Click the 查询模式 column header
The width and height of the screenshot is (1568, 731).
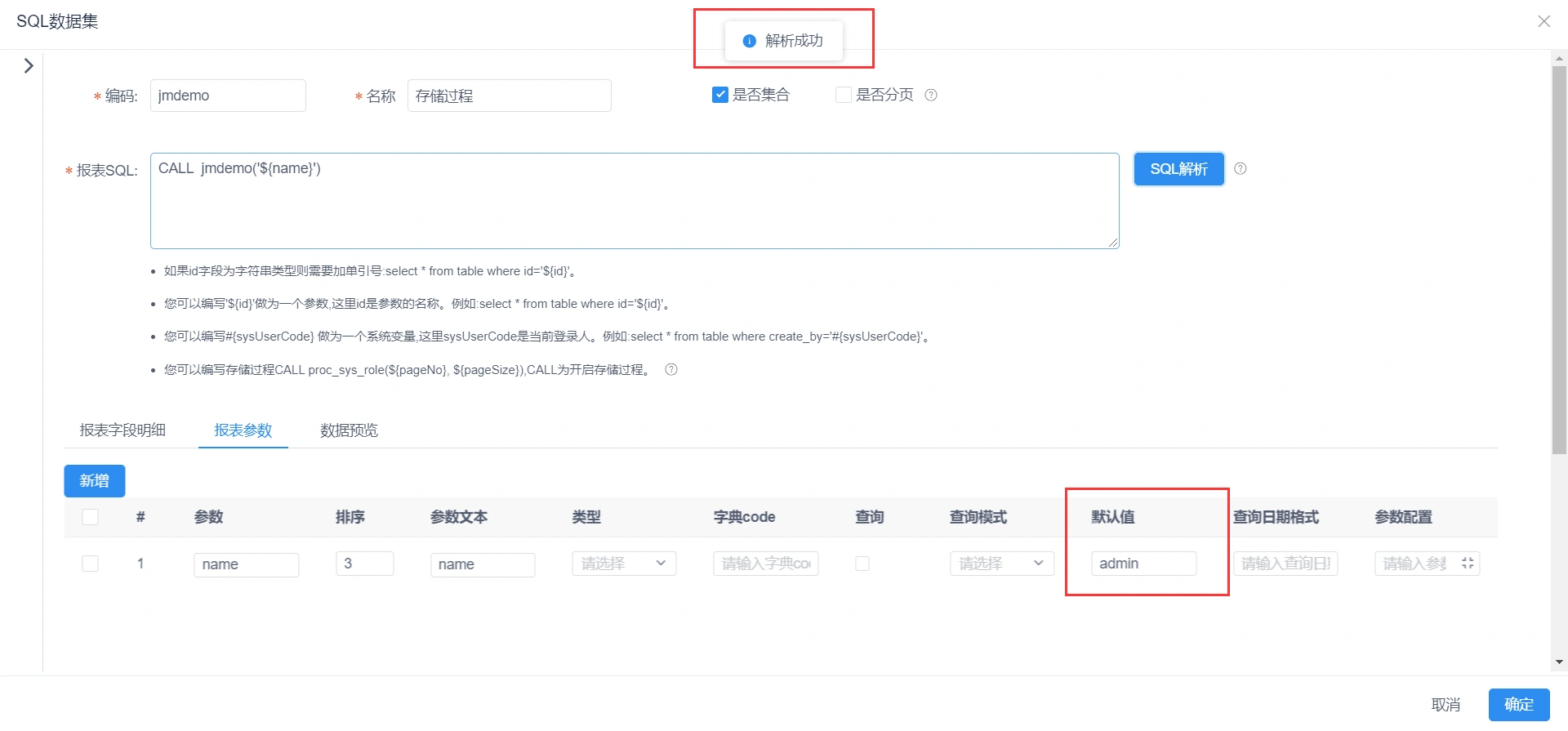978,517
